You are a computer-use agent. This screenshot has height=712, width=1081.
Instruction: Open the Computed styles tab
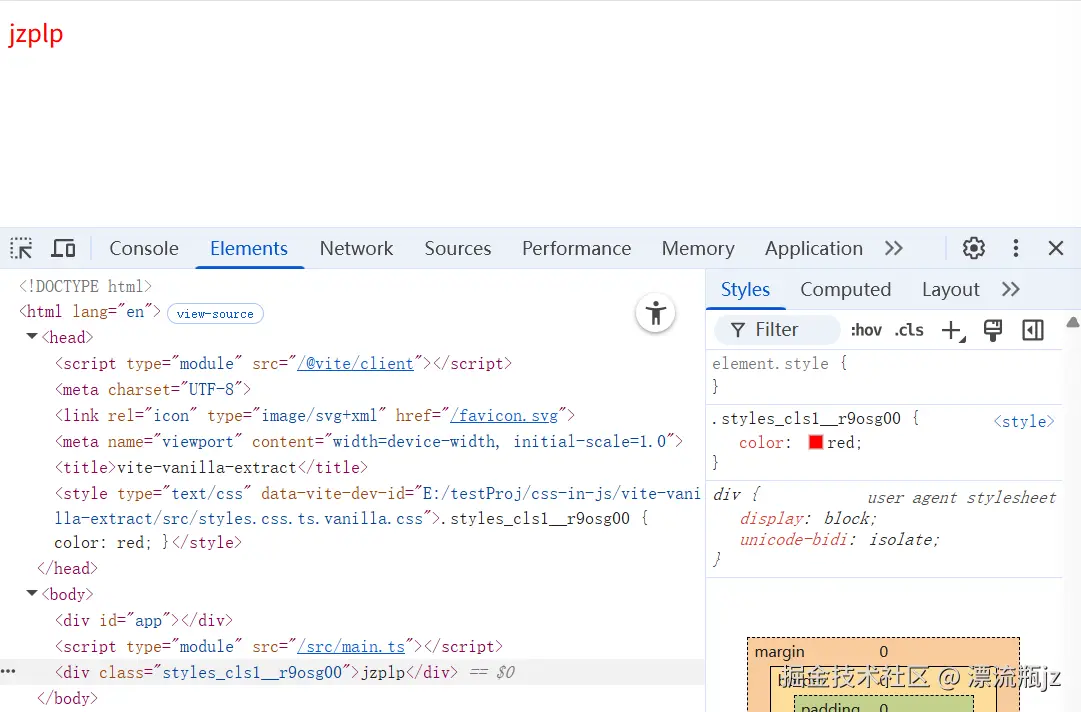[845, 289]
